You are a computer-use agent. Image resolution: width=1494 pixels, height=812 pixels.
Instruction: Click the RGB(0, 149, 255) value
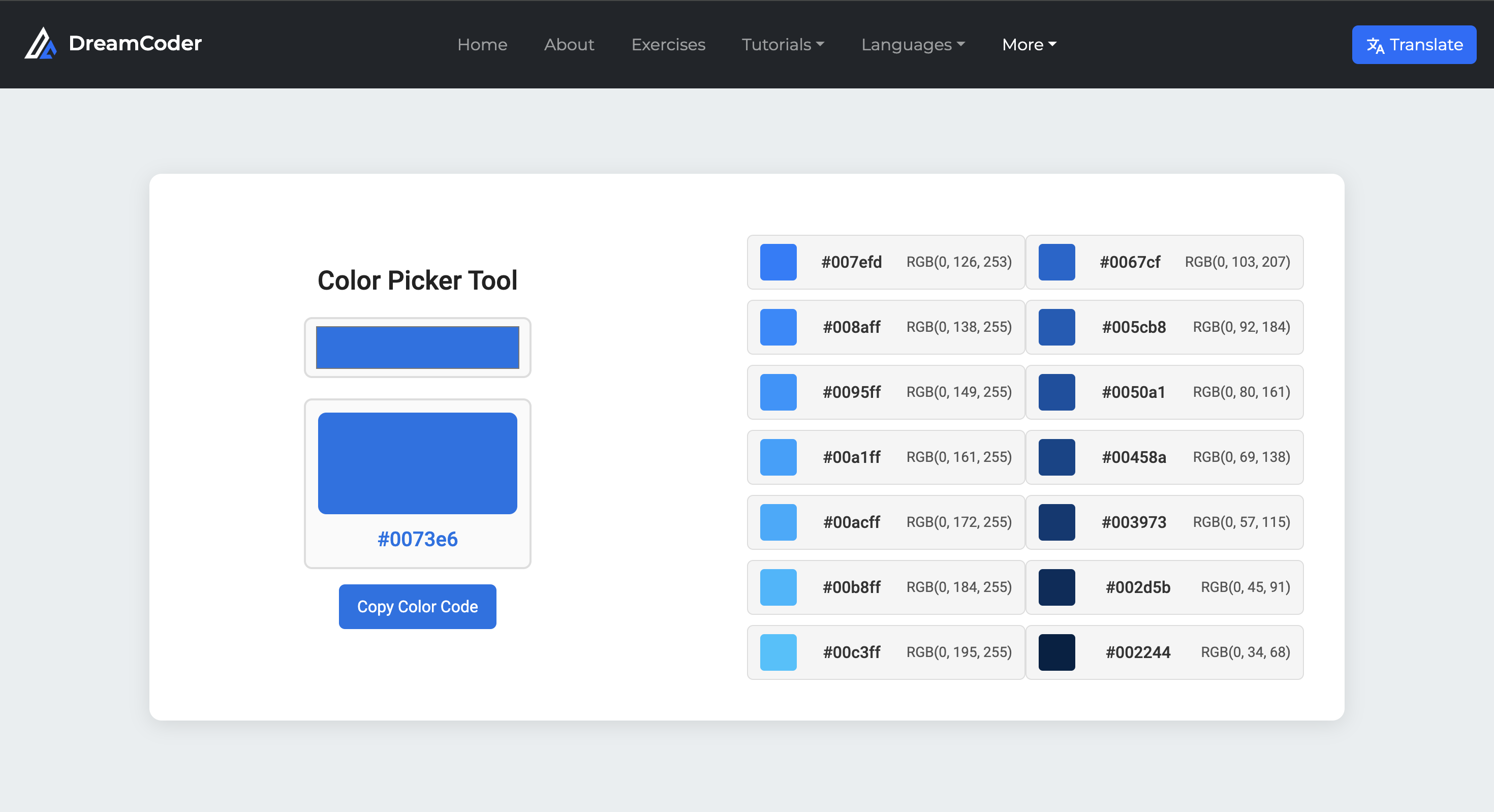pyautogui.click(x=959, y=392)
